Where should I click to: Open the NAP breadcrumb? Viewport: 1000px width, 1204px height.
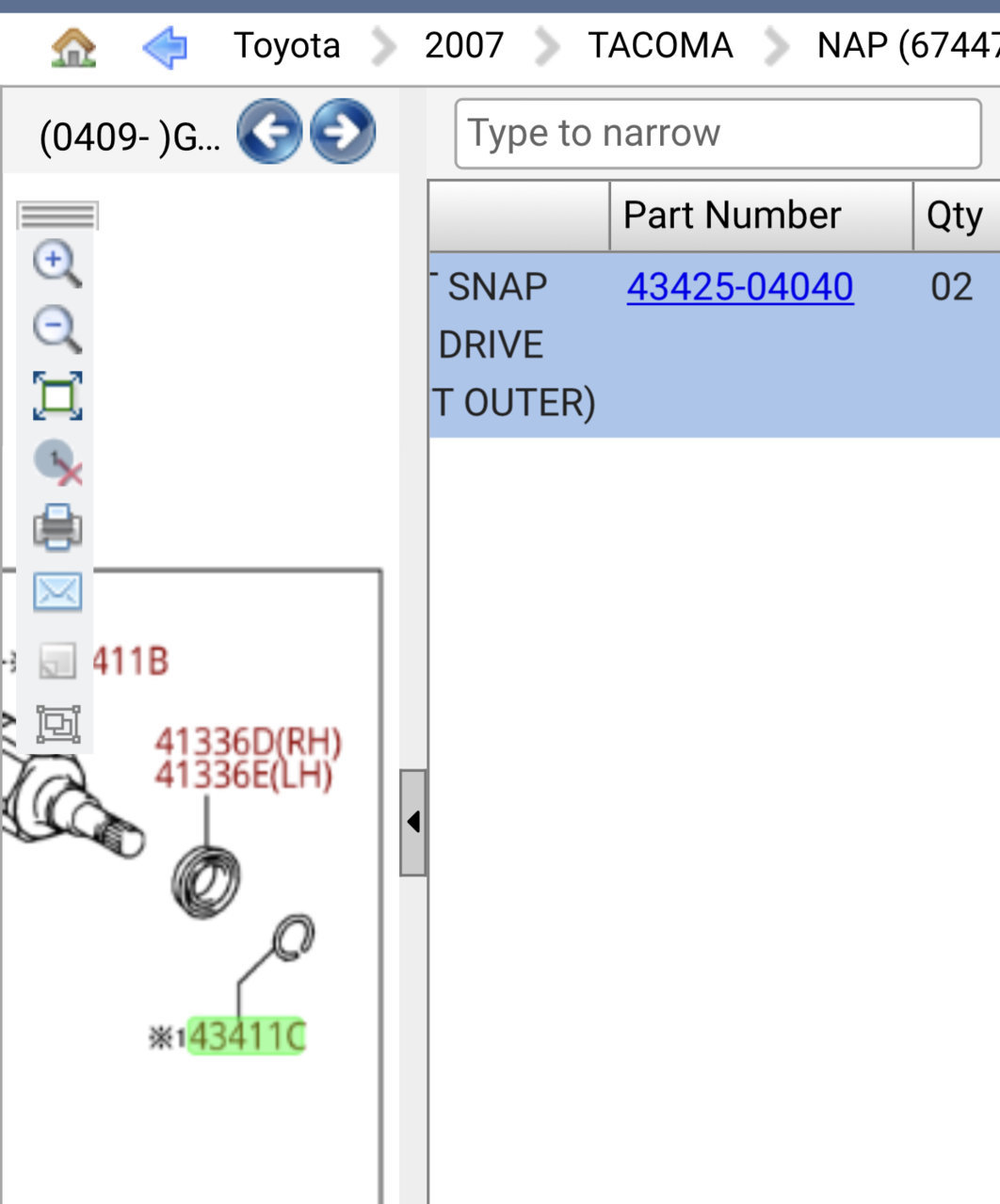tap(908, 45)
